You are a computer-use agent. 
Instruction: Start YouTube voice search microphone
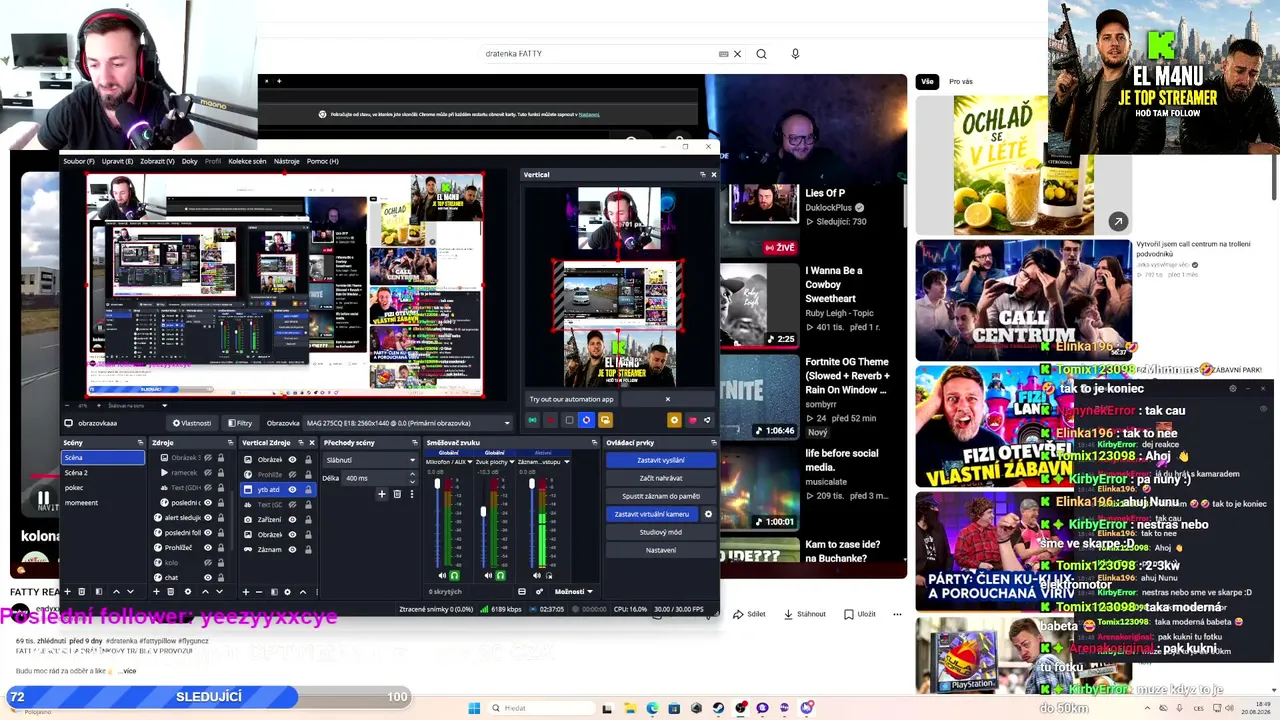click(795, 54)
